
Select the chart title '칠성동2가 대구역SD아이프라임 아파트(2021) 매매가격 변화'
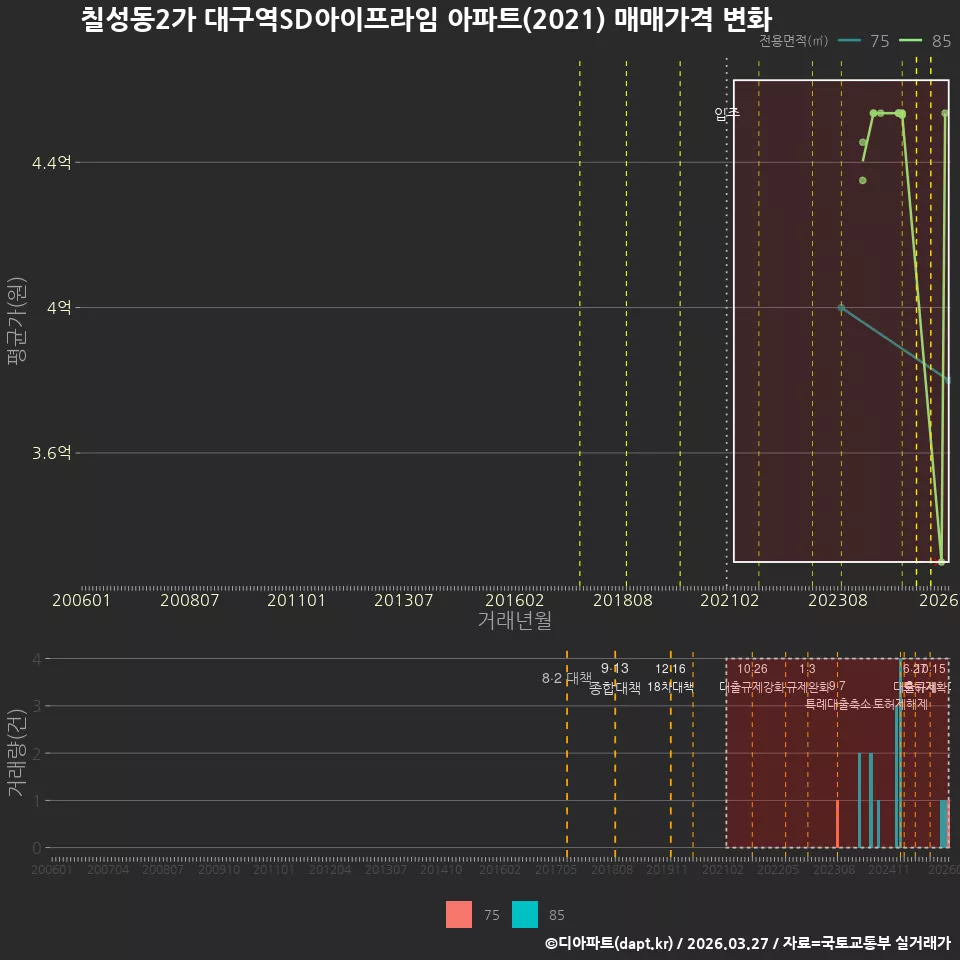[x=427, y=19]
